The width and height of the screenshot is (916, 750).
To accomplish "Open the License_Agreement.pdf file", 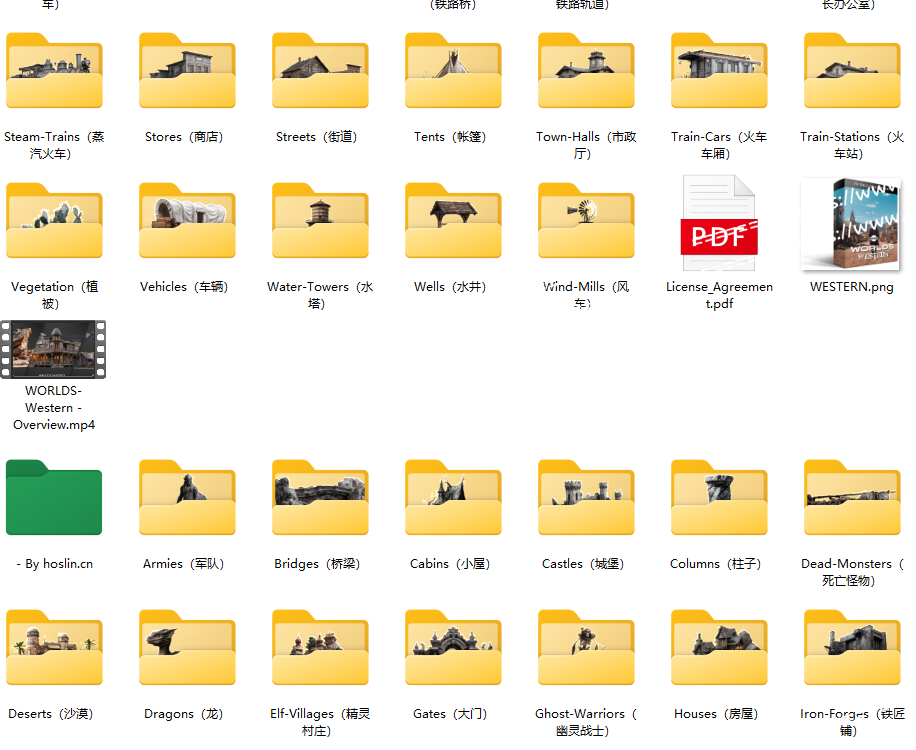I will 719,225.
